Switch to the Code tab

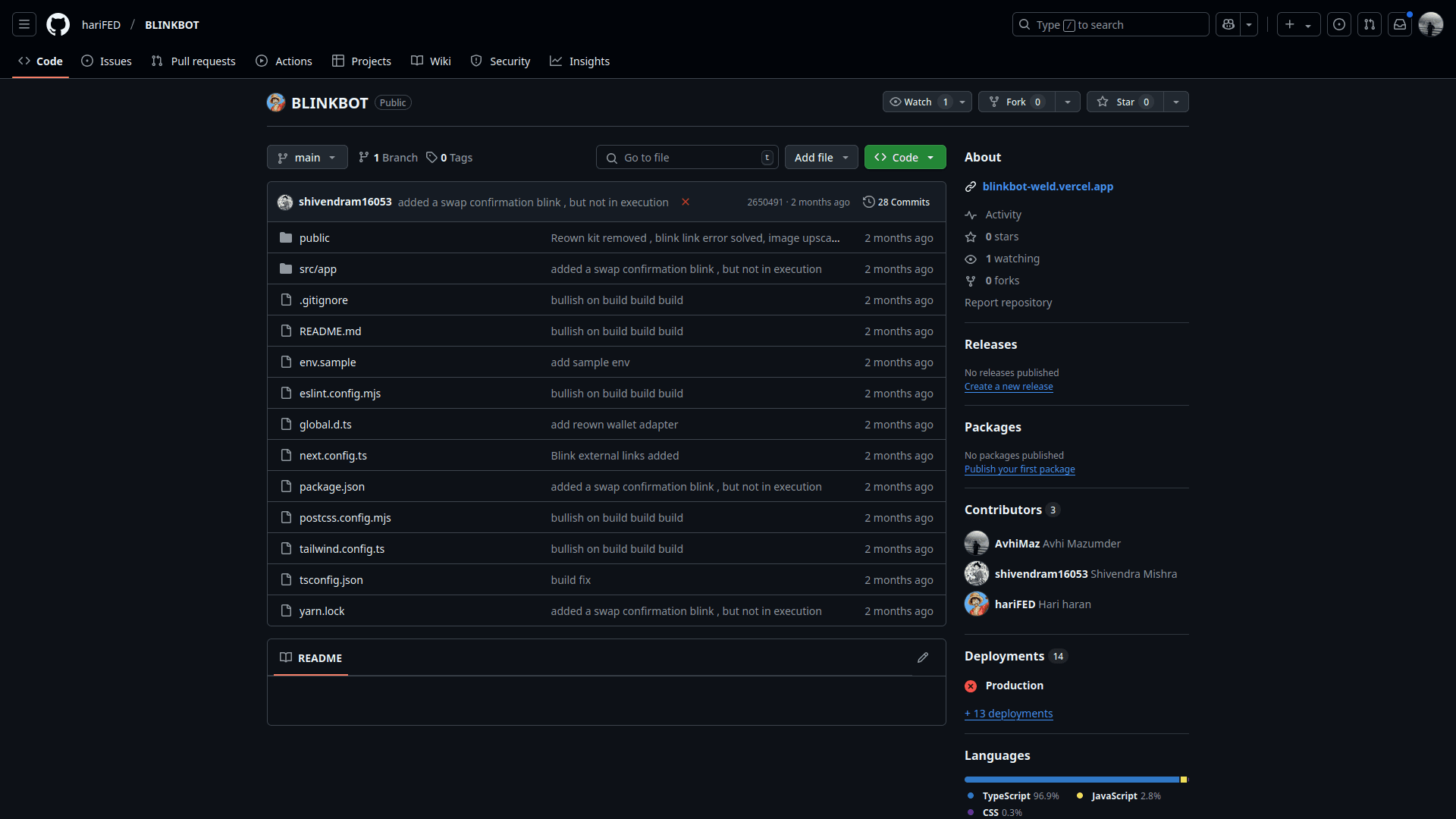pos(40,61)
